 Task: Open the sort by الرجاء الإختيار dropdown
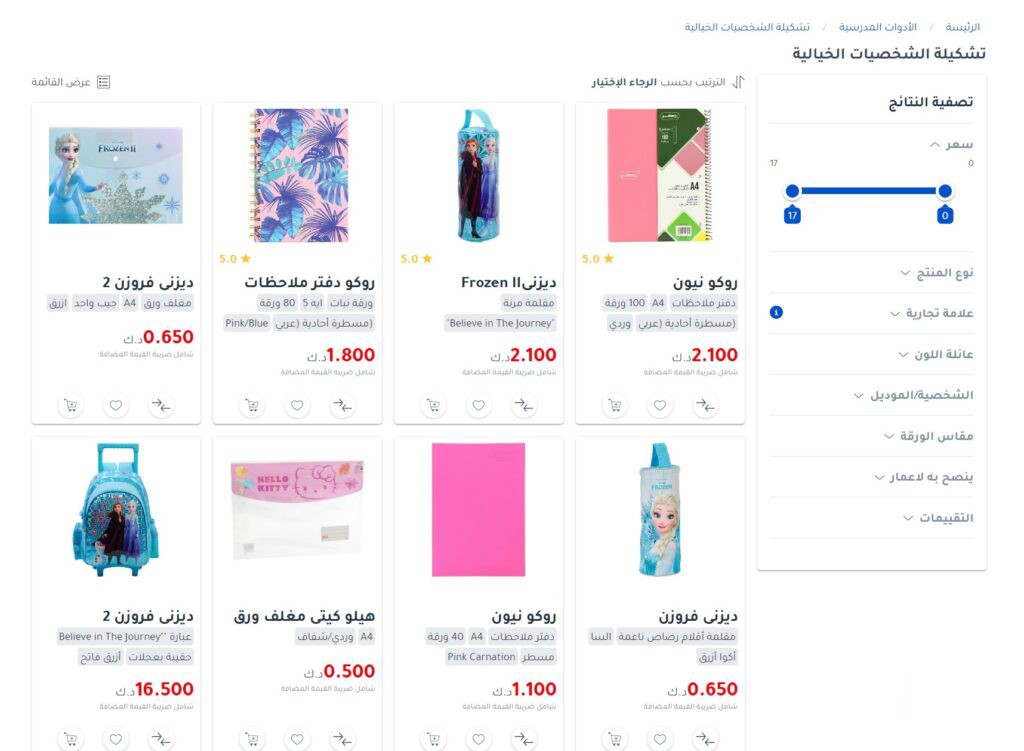coord(667,82)
